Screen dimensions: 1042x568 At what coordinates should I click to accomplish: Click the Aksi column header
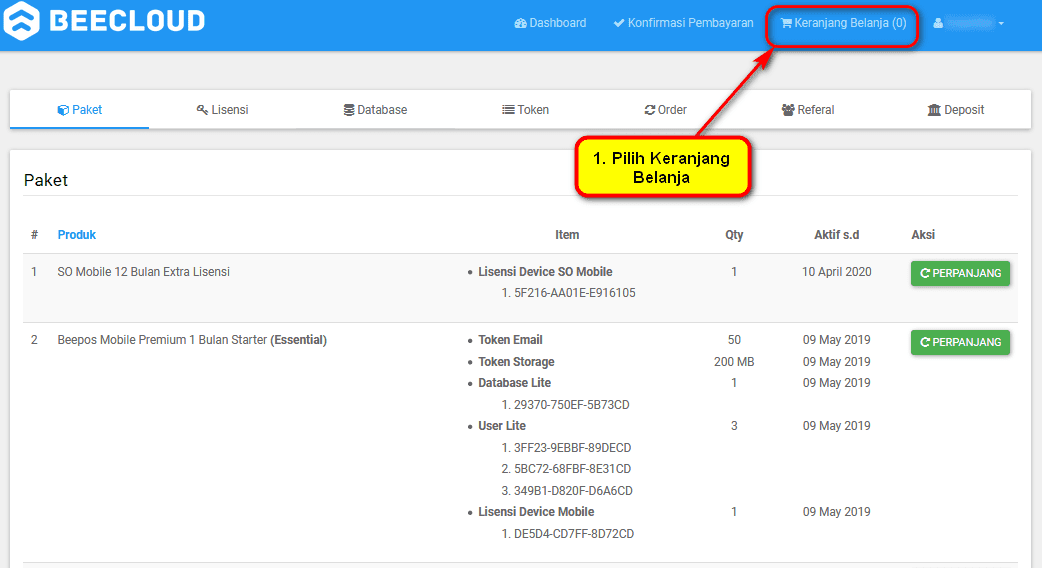pos(923,235)
